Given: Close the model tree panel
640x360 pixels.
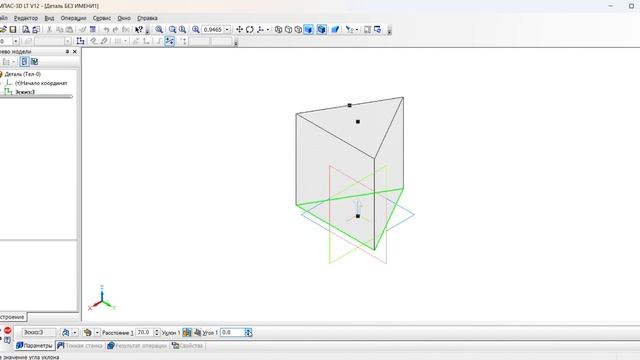Looking at the screenshot, I should pyautogui.click(x=75, y=52).
